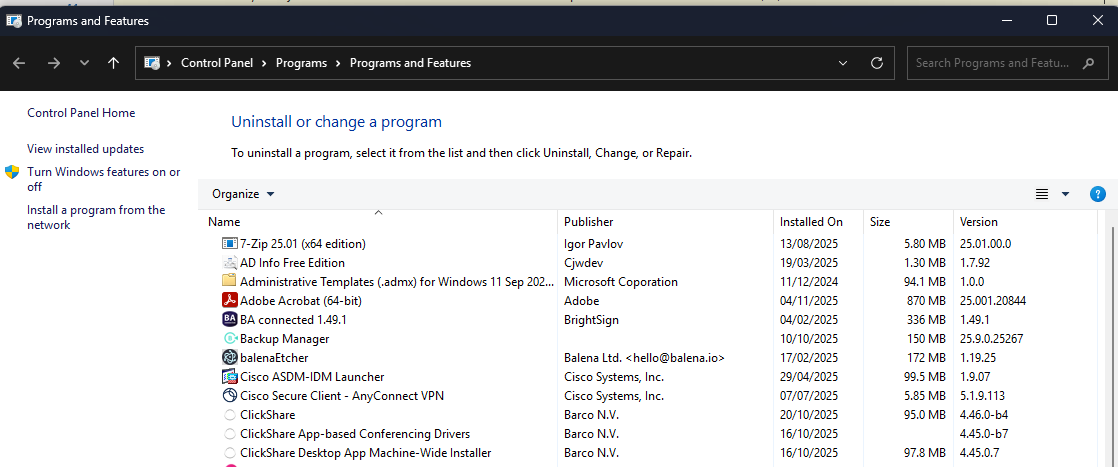Click the Backup Manager icon
This screenshot has width=1118, height=467.
click(229, 339)
